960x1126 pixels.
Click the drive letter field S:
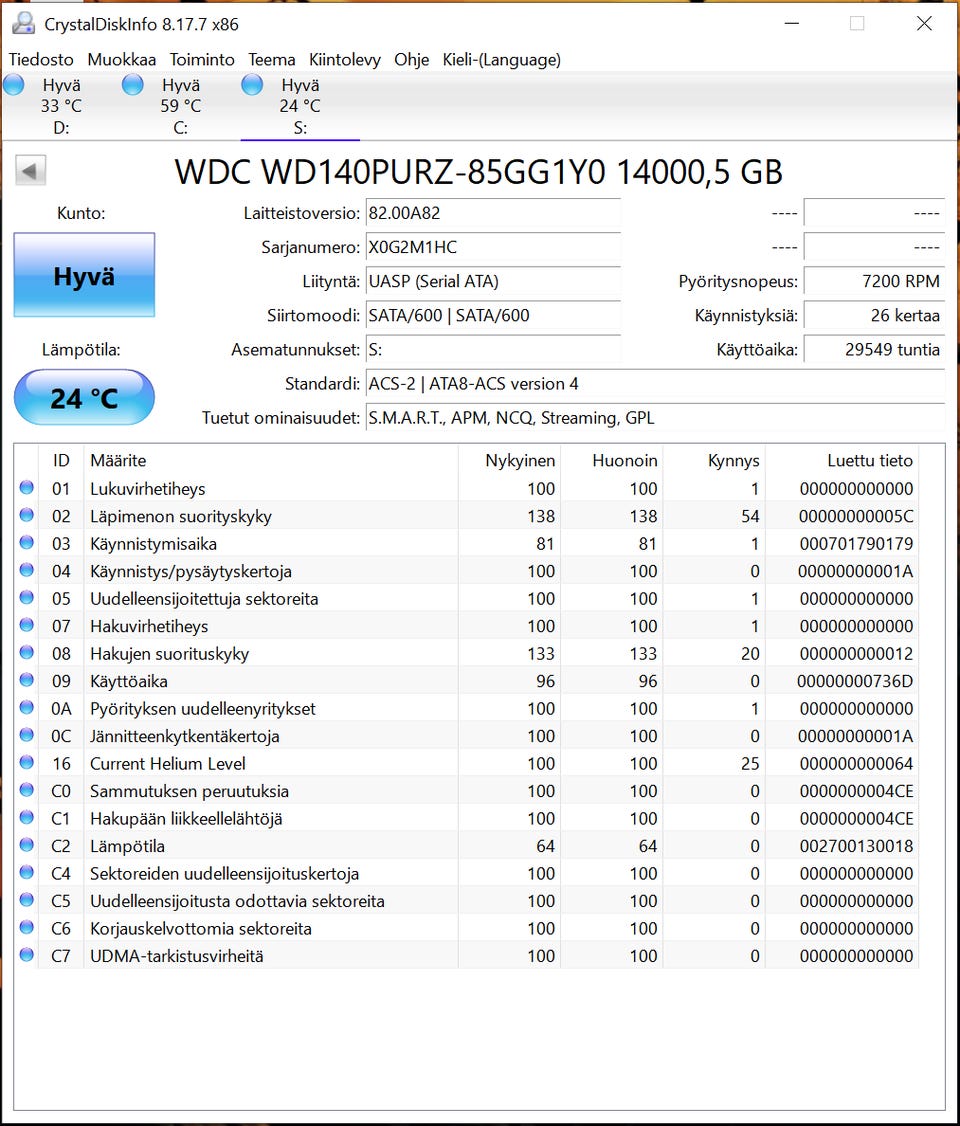493,350
